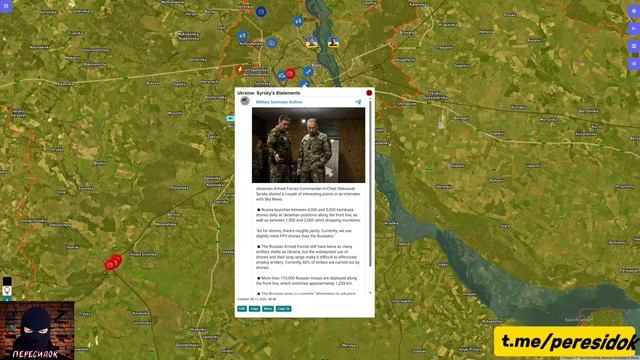640x360 pixels.
Task: Open the right portrait marker across the river
Action: click(x=333, y=42)
